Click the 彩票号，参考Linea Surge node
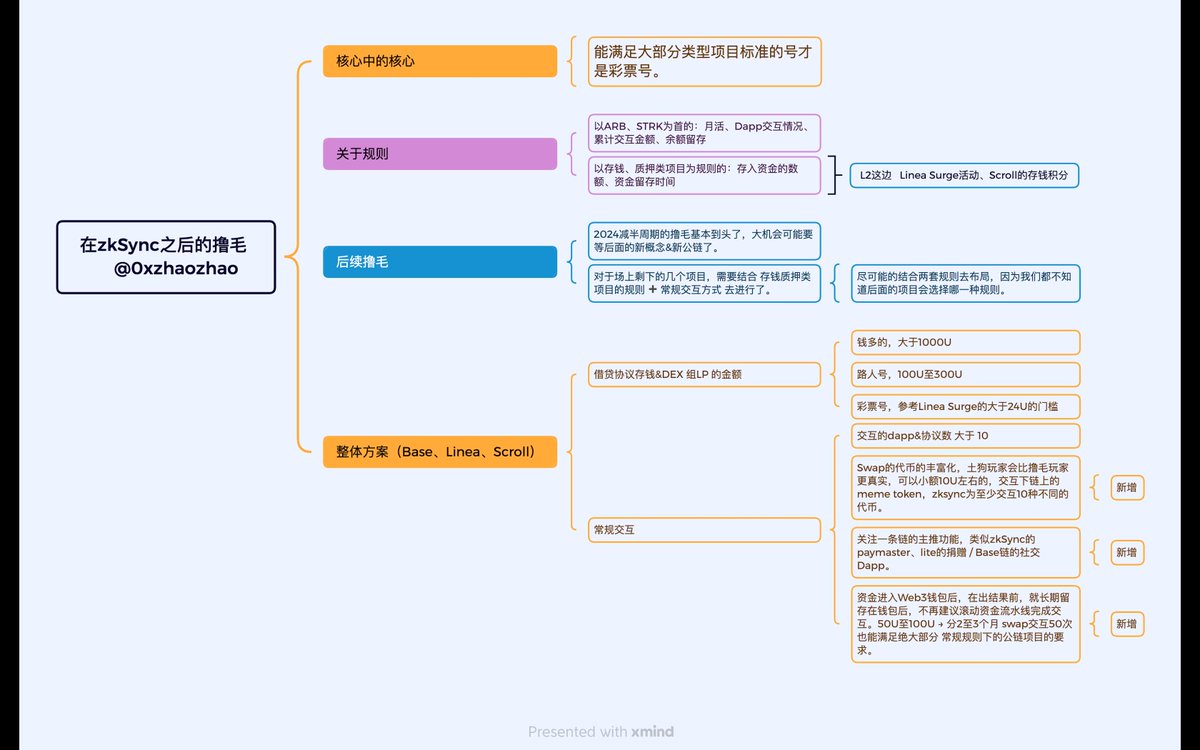The image size is (1200, 750). 965,406
